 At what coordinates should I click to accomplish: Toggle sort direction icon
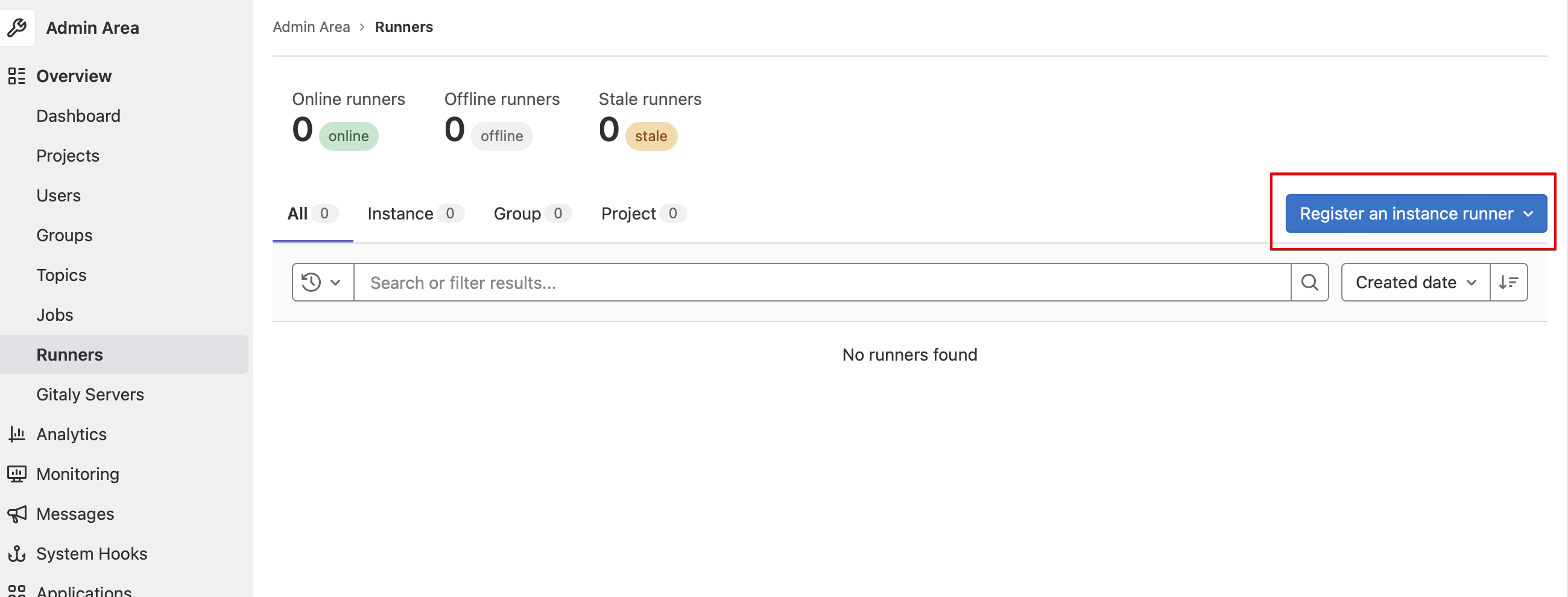tap(1508, 282)
